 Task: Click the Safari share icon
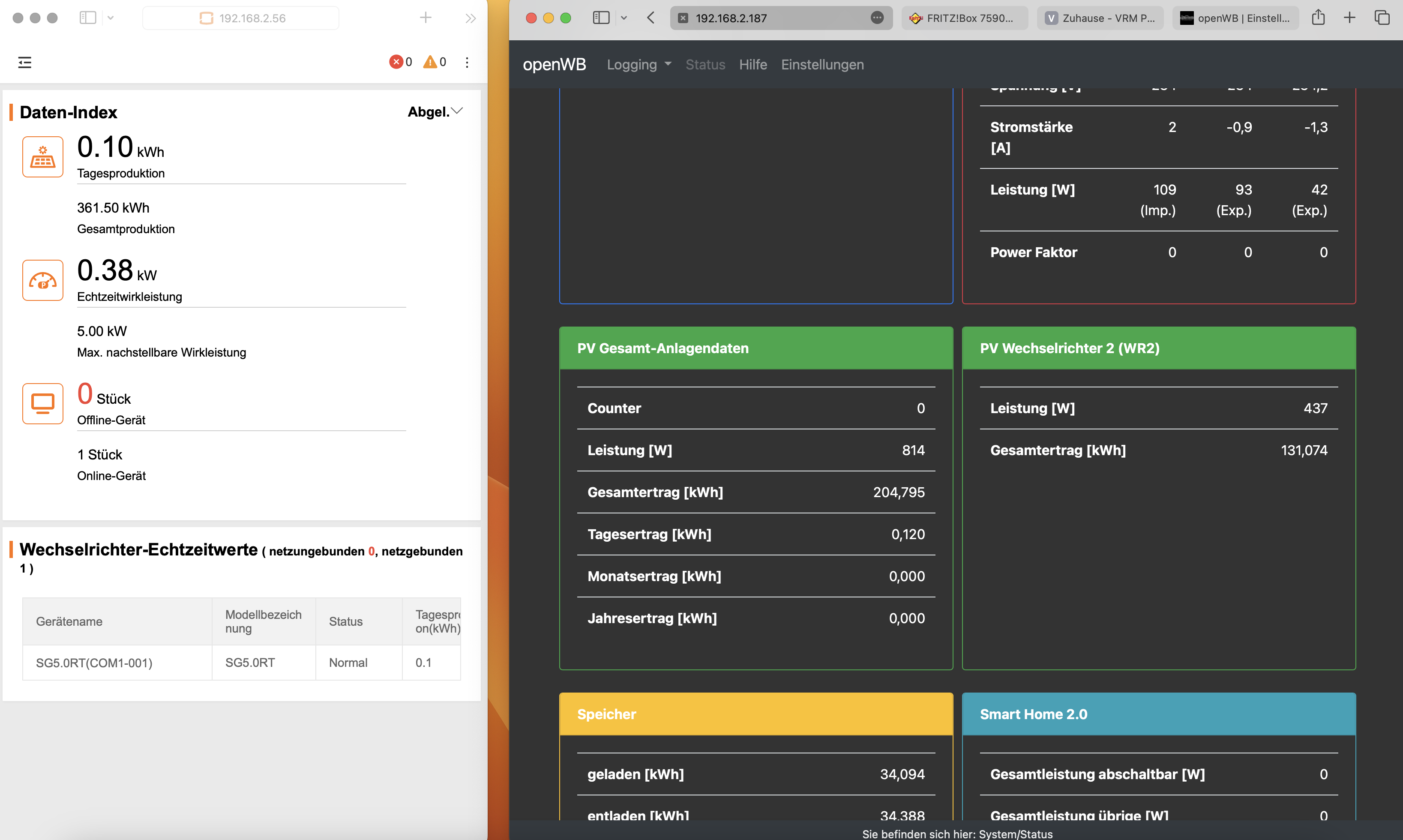(1318, 18)
